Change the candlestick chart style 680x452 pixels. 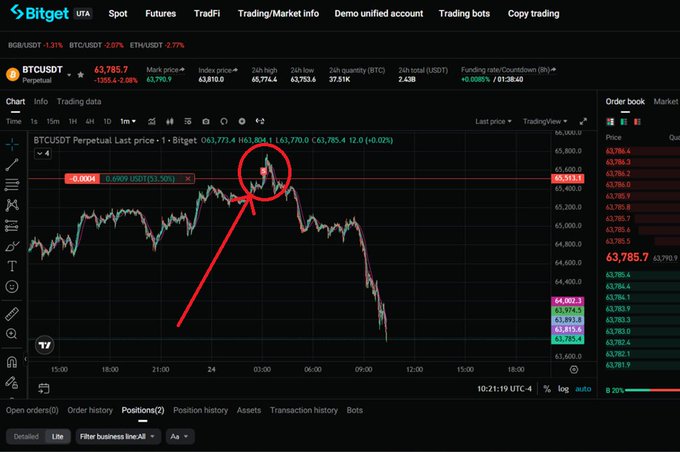pos(170,121)
